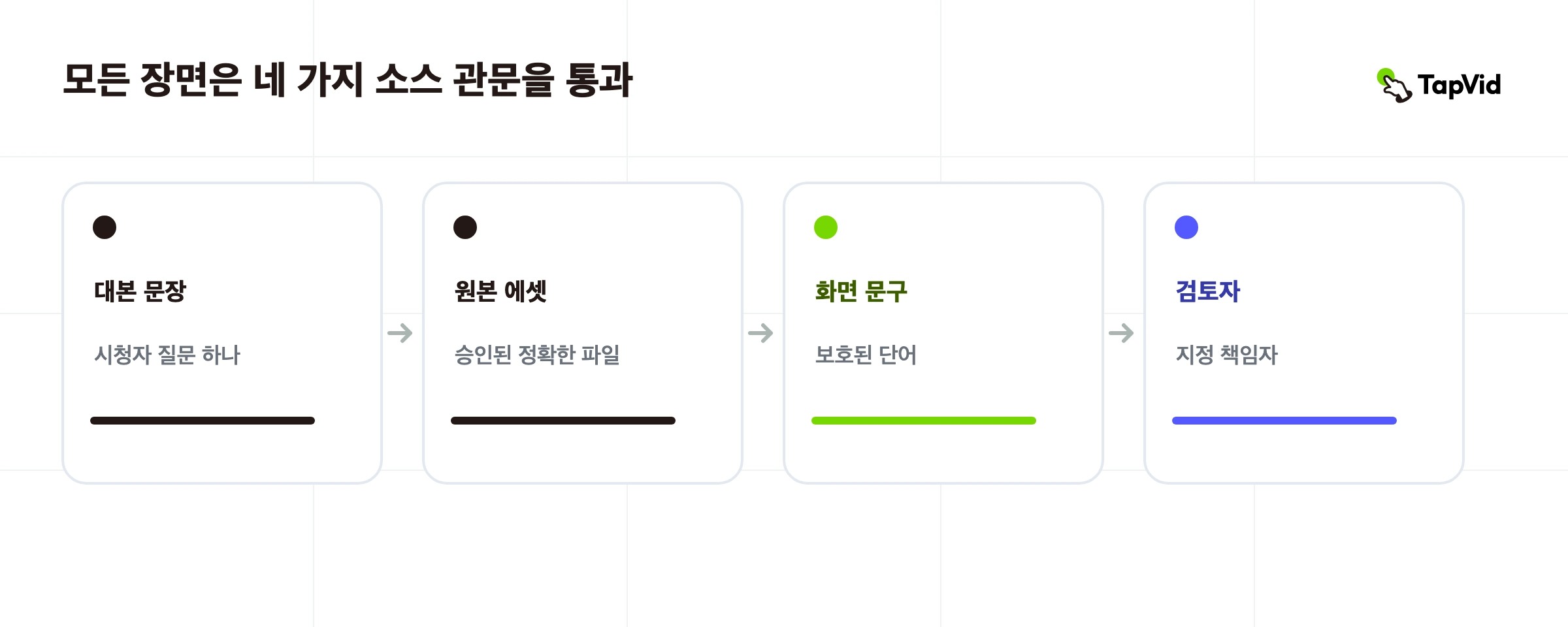
Task: Select the blue 검토자 heading
Action: click(1208, 291)
